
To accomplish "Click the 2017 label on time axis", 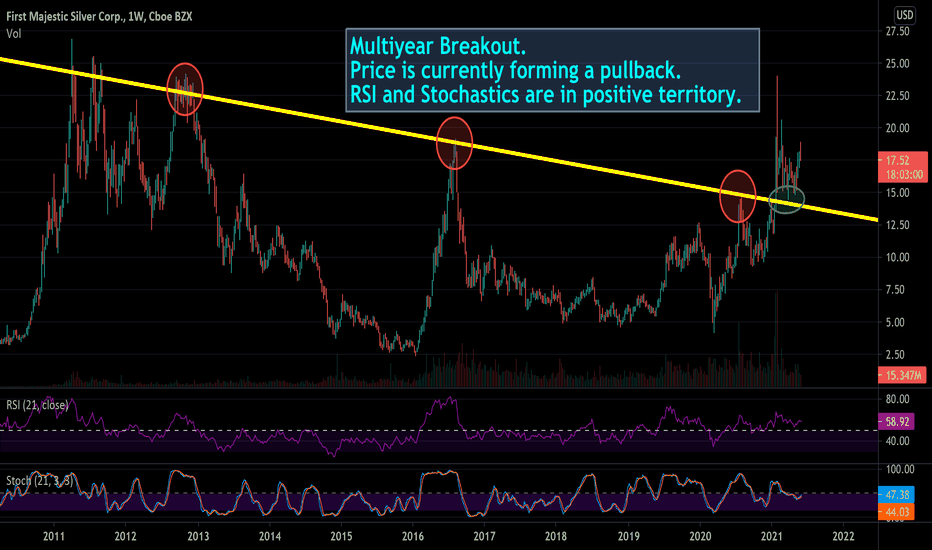I will tap(484, 536).
